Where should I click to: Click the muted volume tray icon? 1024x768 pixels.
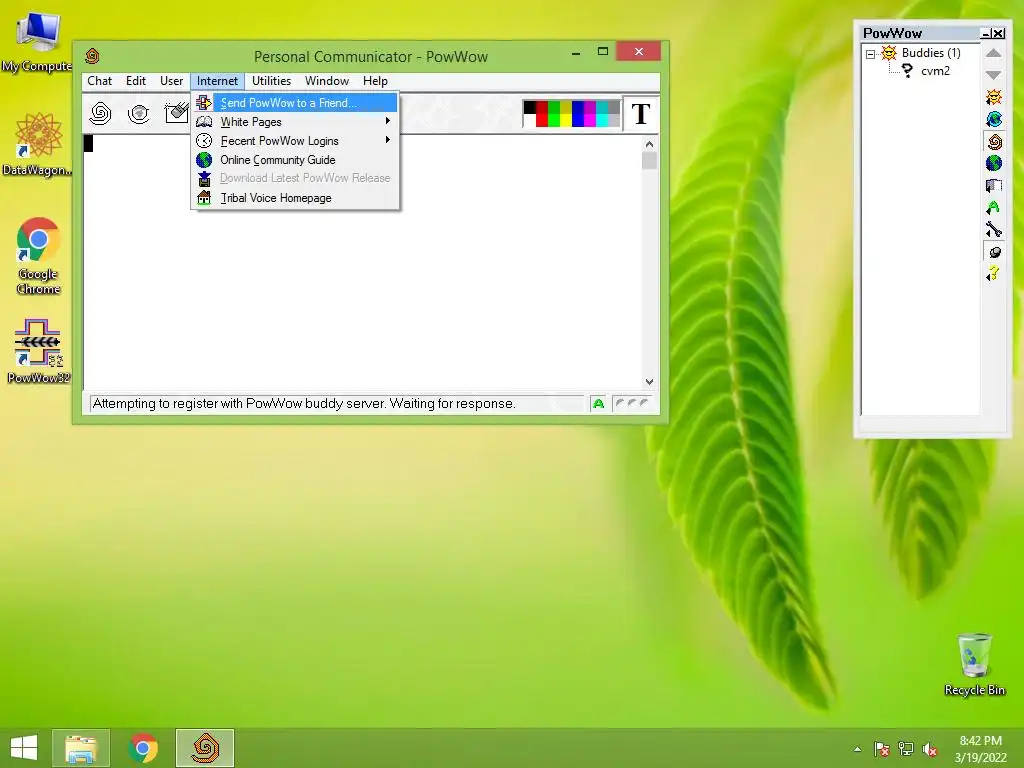tap(929, 749)
